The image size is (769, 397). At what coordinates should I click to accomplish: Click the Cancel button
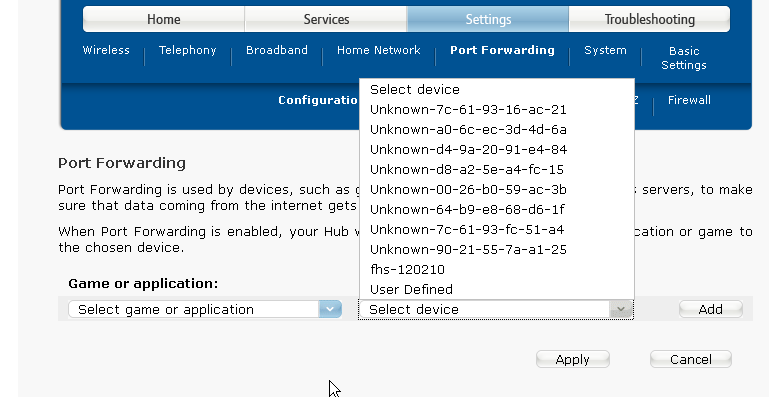click(691, 359)
